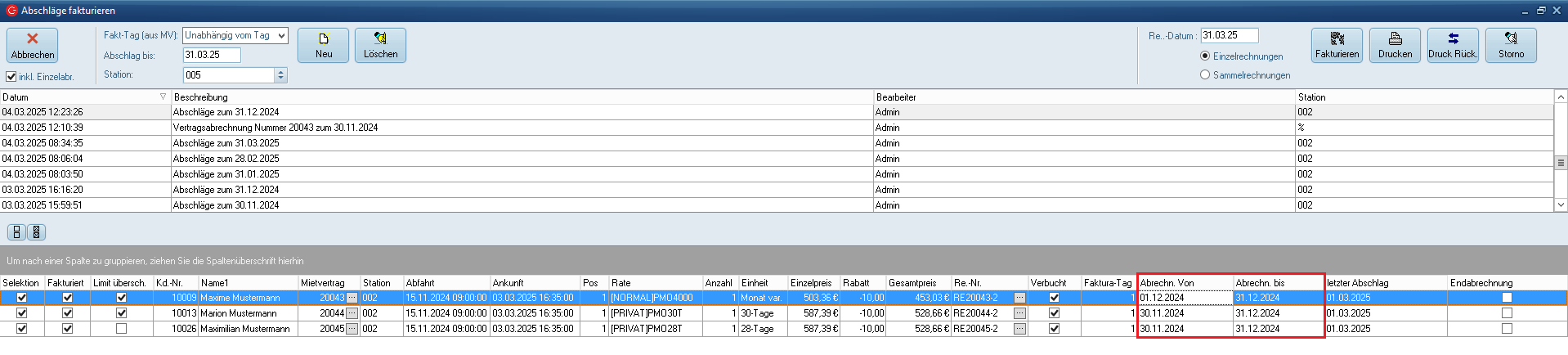Click the Station stepper spin arrows
This screenshot has width=1568, height=355.
point(280,75)
